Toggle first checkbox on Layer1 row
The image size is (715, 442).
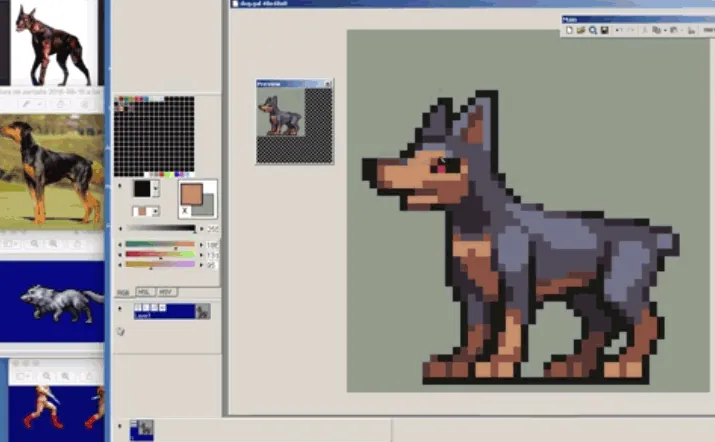pos(138,308)
